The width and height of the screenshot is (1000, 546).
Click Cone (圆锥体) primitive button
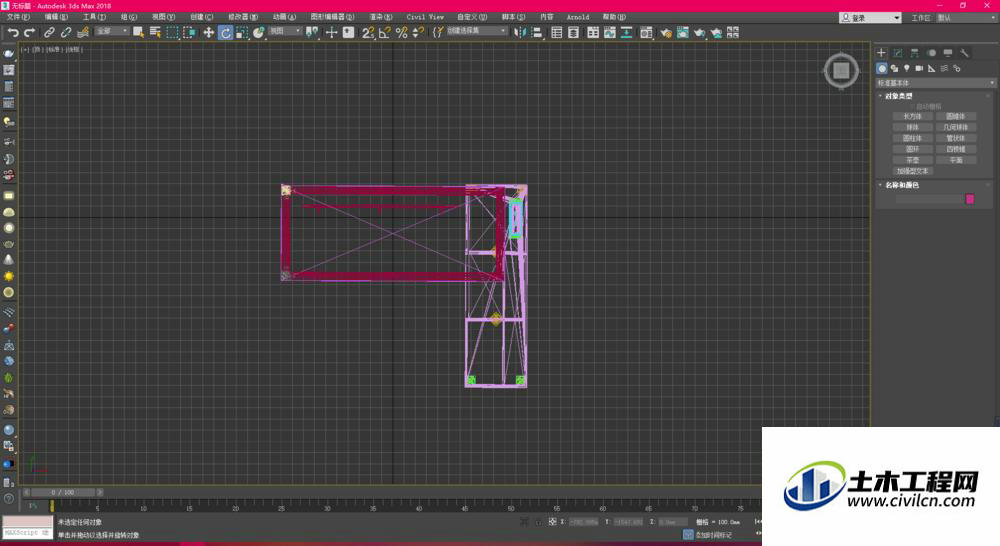[956, 116]
